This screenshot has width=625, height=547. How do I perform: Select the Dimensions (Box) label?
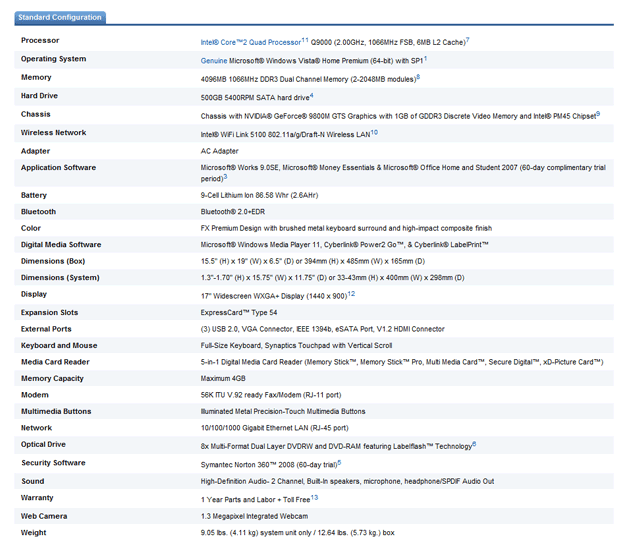coord(53,261)
